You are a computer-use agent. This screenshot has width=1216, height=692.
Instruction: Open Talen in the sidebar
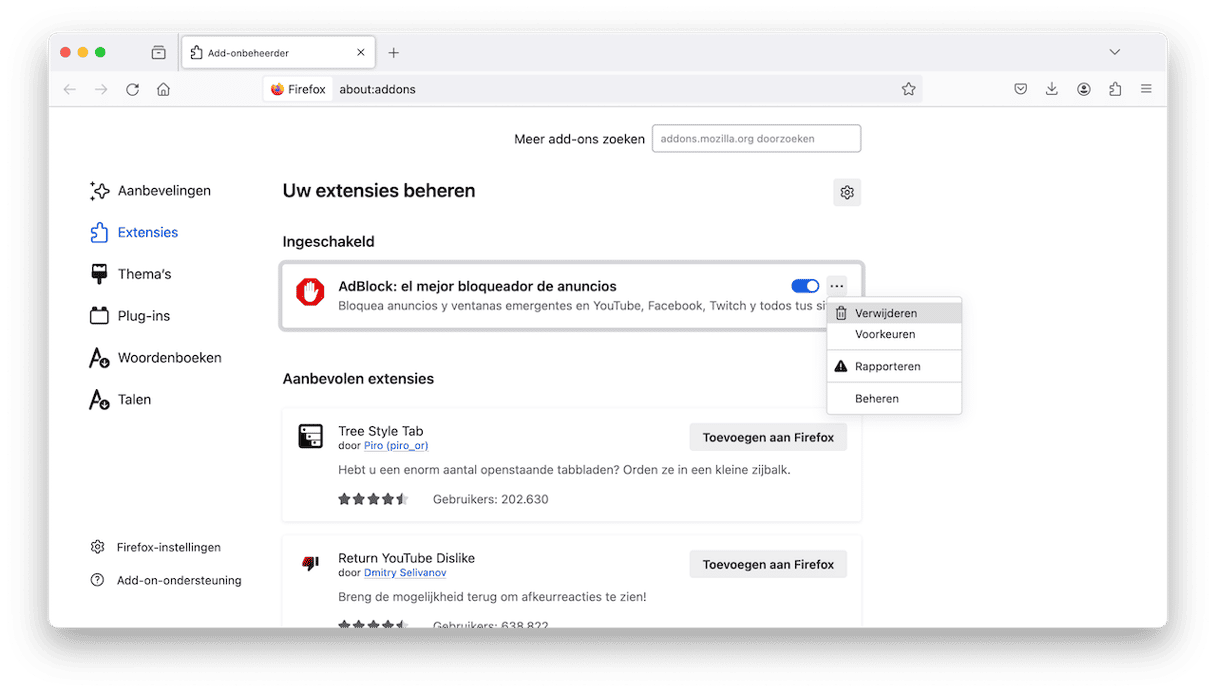(x=120, y=399)
